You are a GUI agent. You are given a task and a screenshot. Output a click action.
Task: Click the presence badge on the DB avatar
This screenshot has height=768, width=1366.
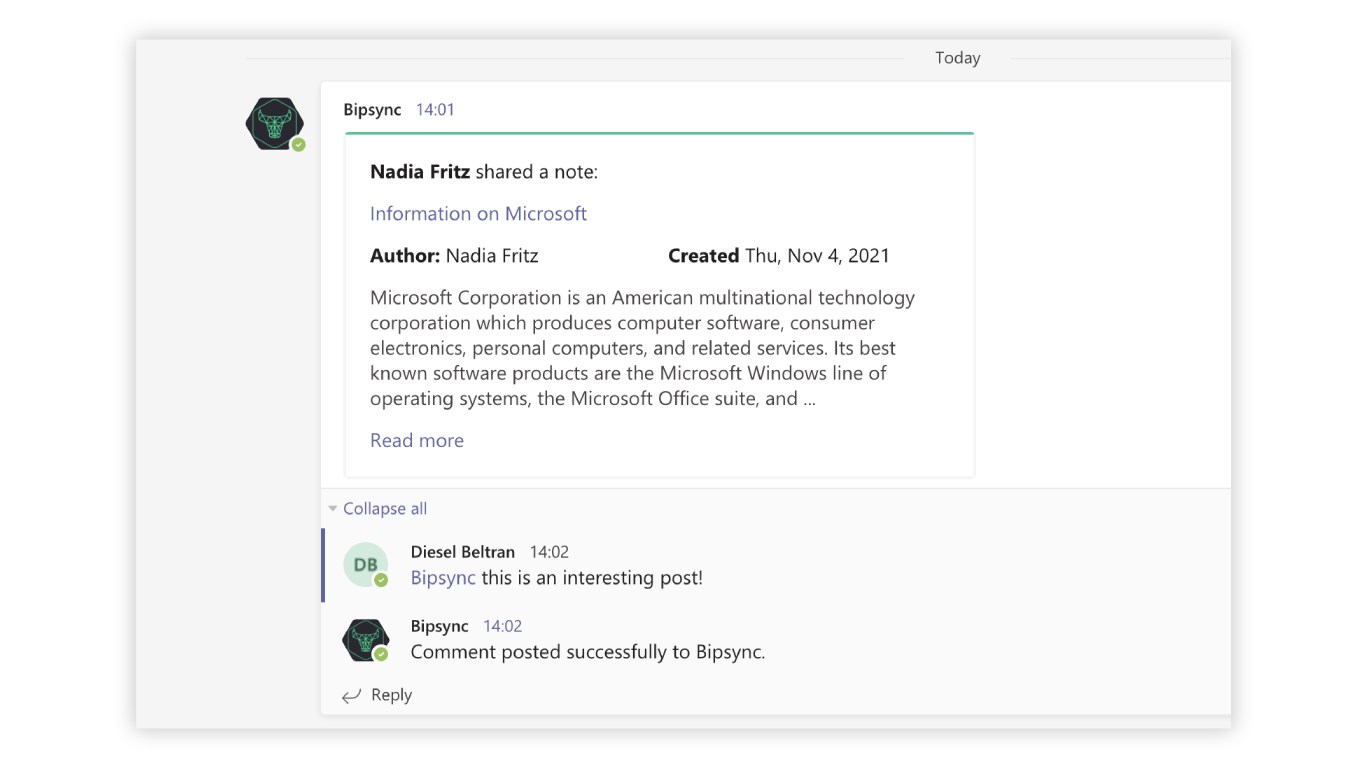click(x=381, y=580)
